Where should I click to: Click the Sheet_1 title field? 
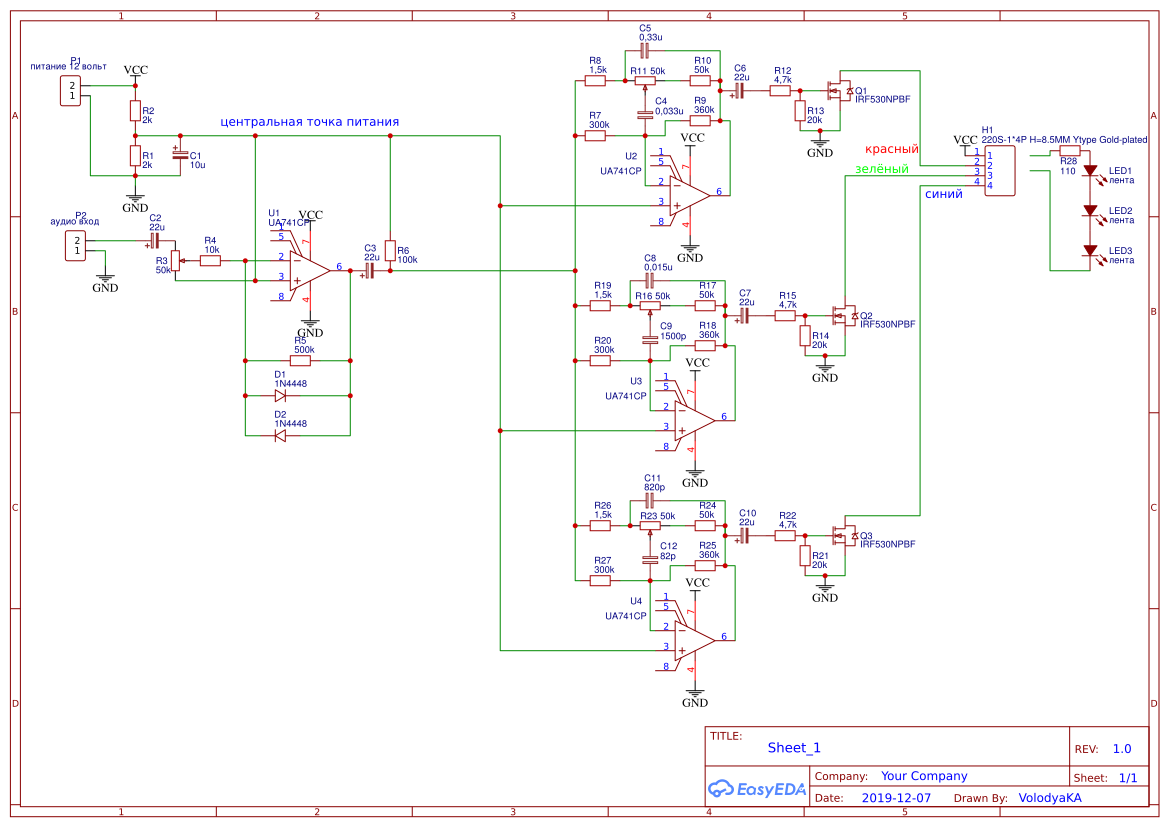tap(794, 748)
